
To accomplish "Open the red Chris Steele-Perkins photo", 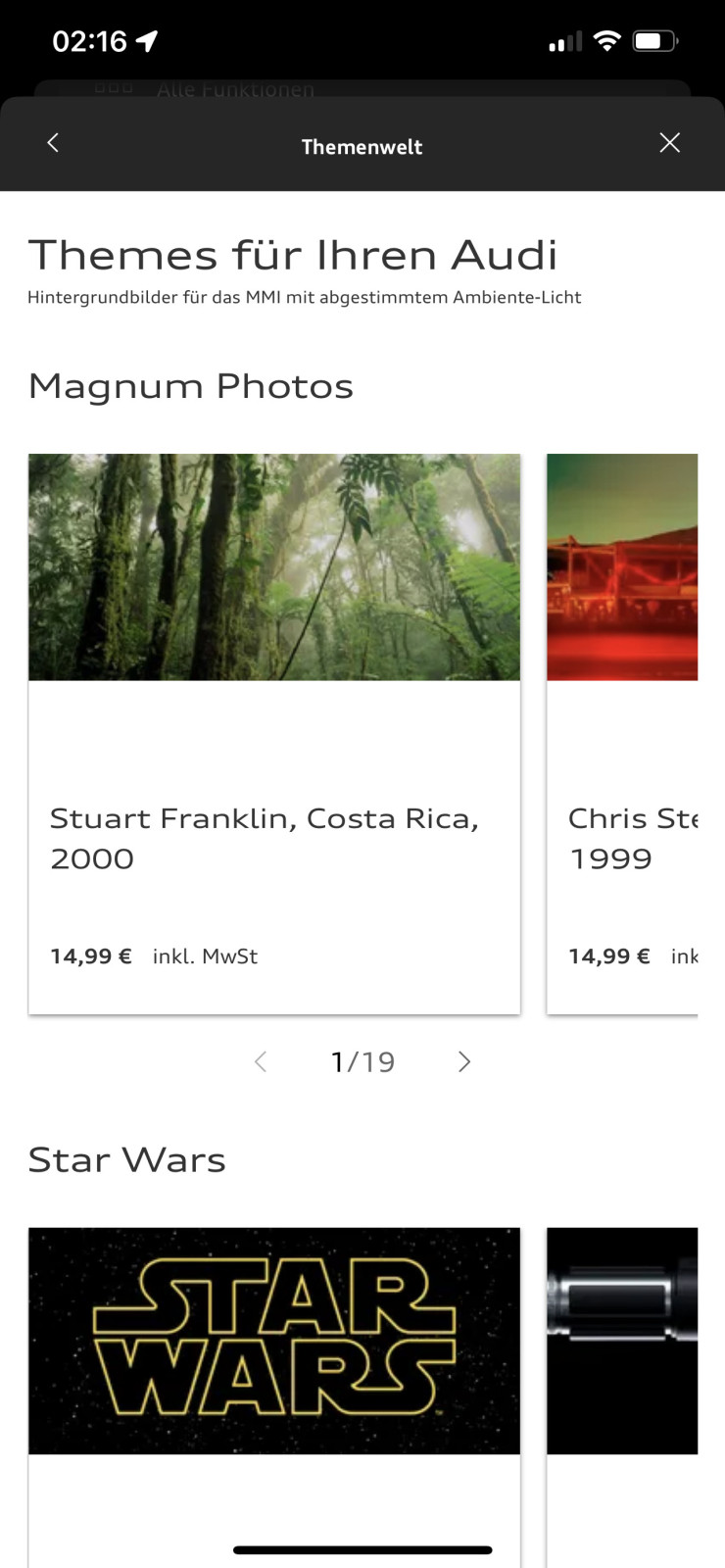I will click(622, 566).
